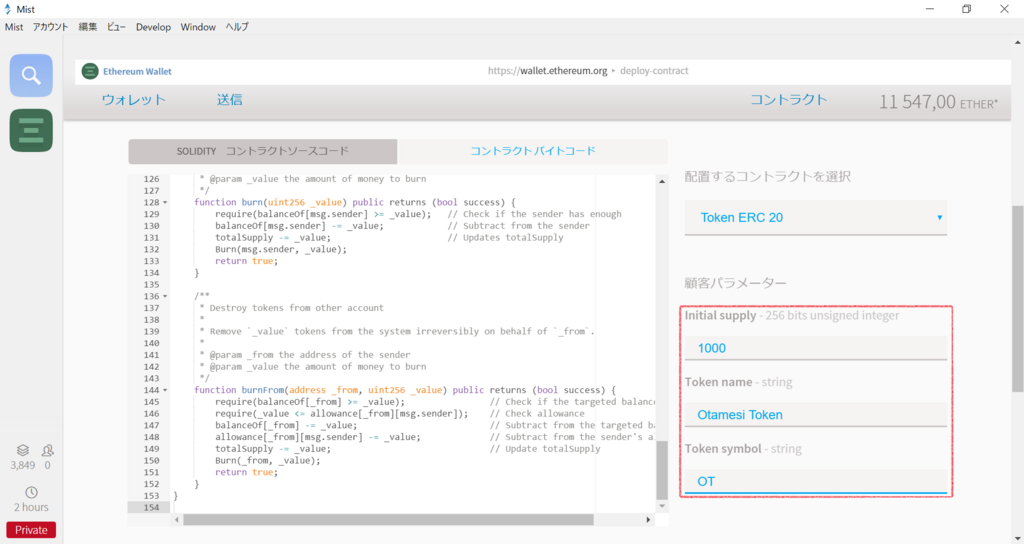Click the horizontal scrollbar left arrow
The image size is (1024, 544).
click(177, 520)
